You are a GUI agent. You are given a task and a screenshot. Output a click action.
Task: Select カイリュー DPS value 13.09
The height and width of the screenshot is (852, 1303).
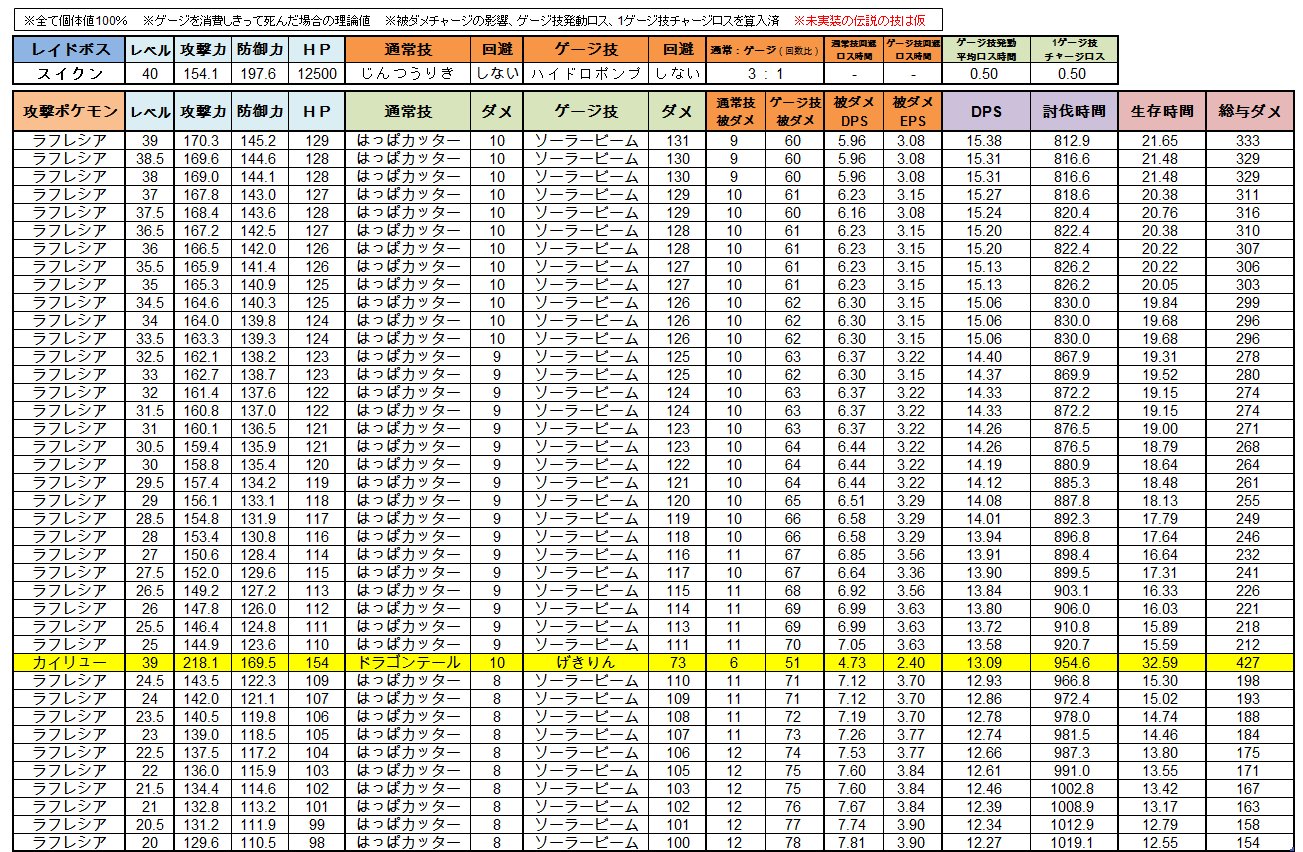(x=986, y=662)
